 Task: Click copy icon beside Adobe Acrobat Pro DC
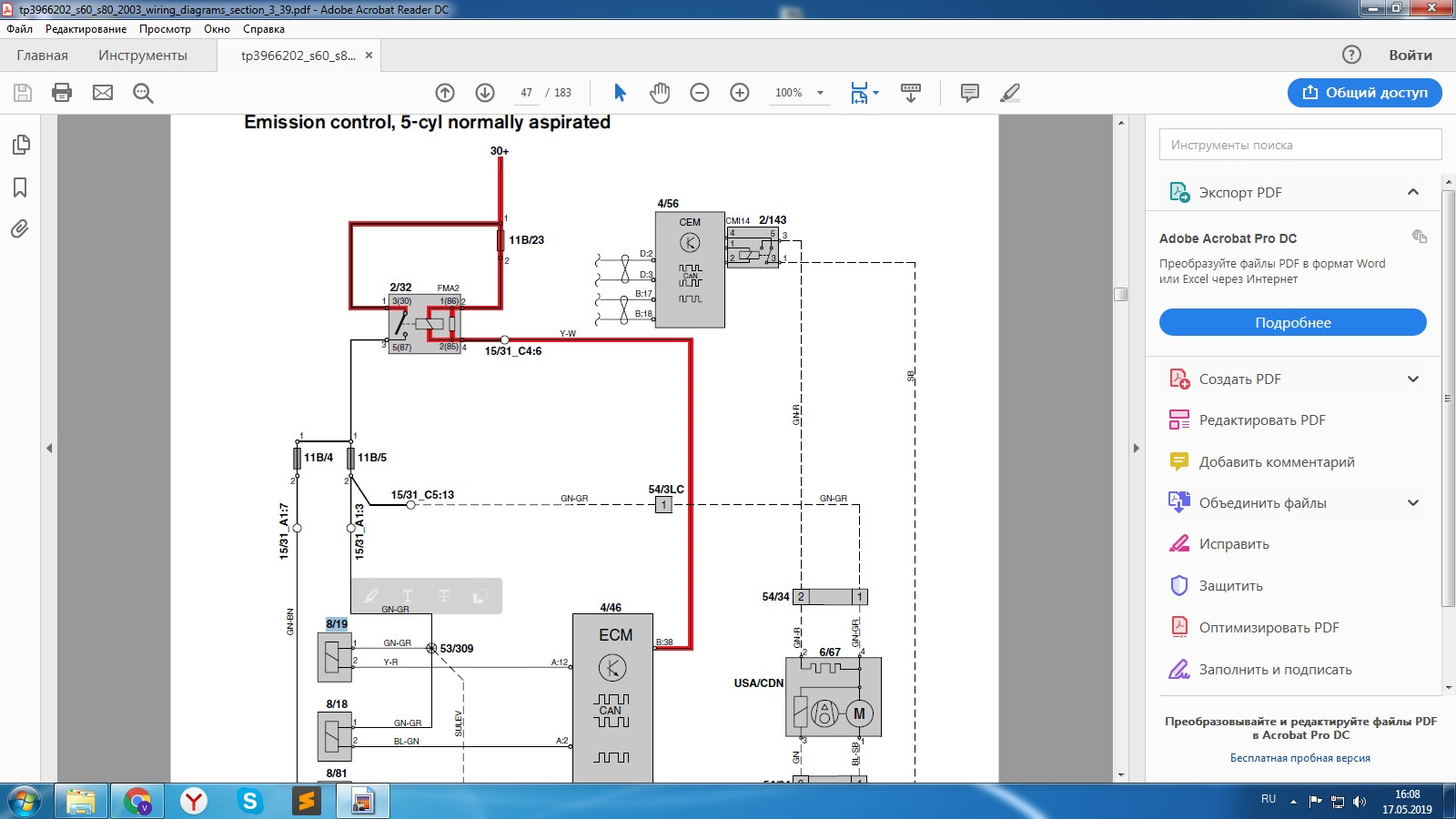click(x=1420, y=237)
